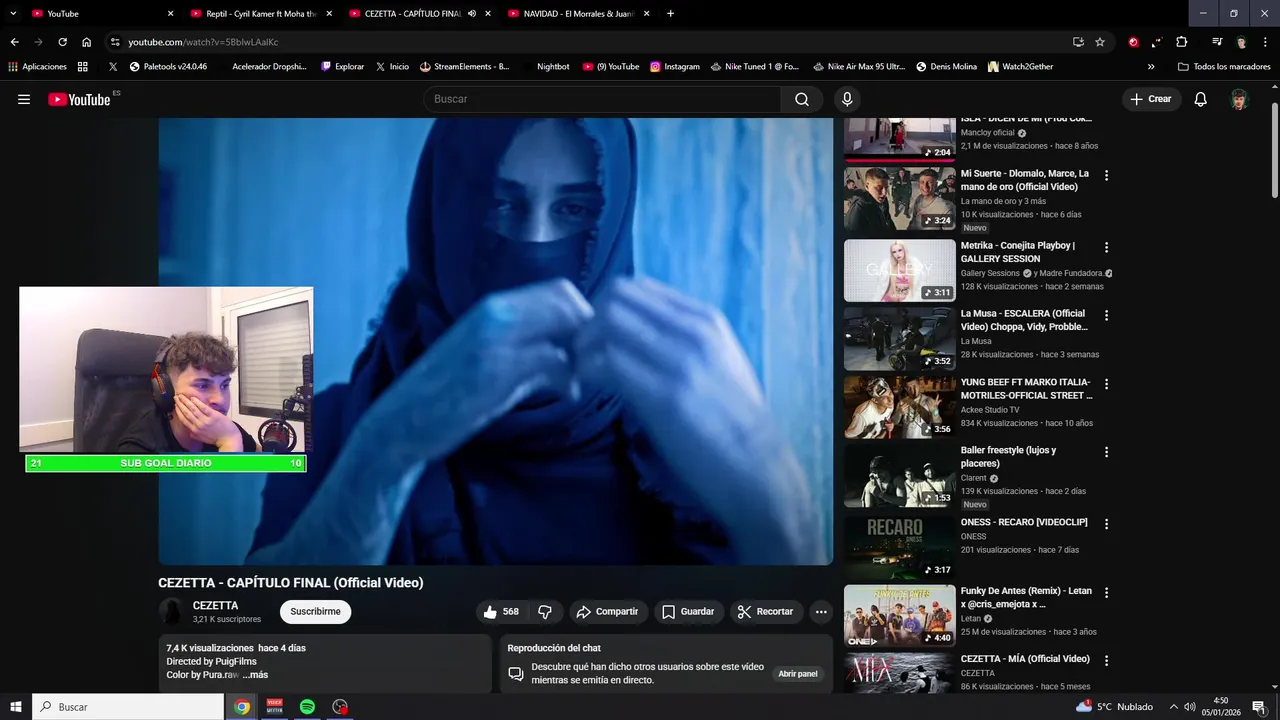Adjust volume via taskbar speaker icon
1280x720 pixels.
click(1188, 707)
